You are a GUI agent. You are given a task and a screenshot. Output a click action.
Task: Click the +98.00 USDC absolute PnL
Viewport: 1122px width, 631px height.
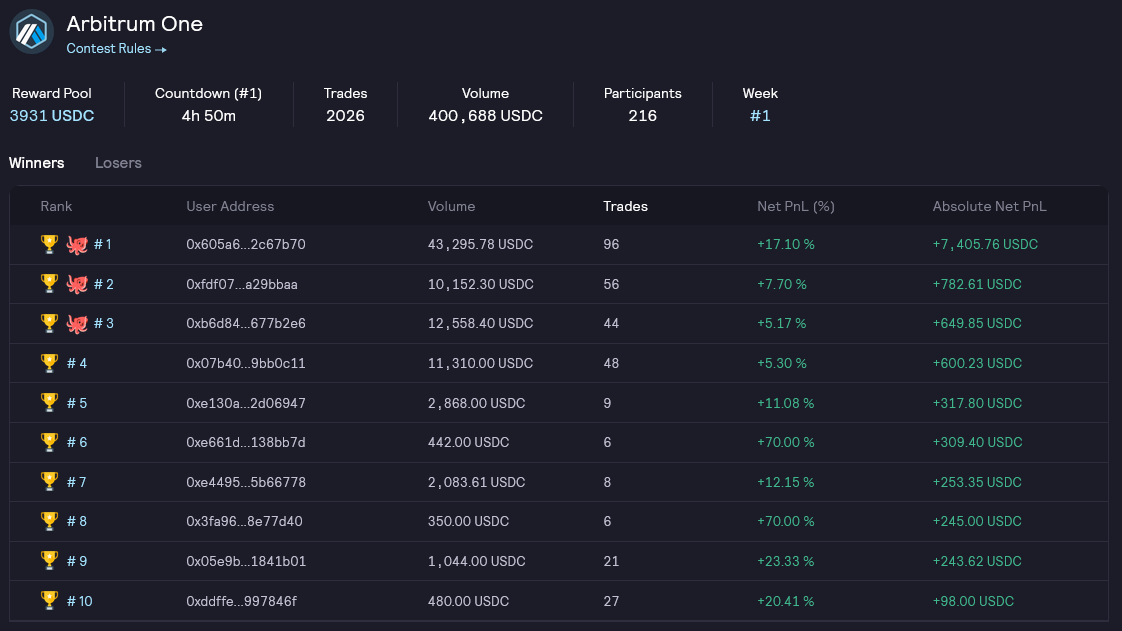(973, 602)
